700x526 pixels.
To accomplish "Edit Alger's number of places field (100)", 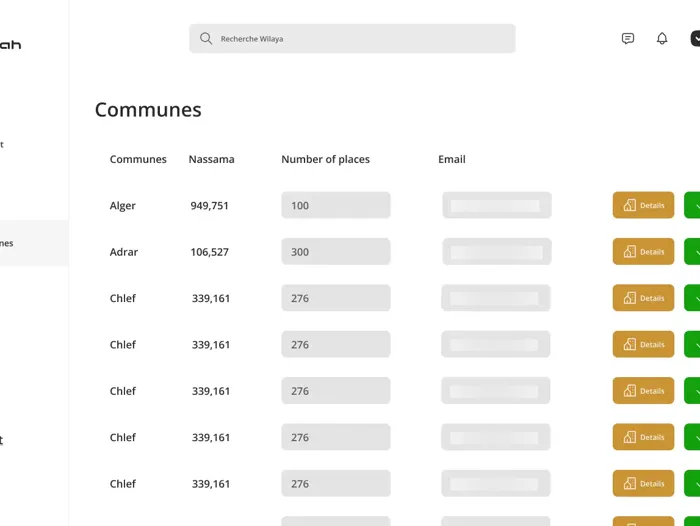I will 335,205.
